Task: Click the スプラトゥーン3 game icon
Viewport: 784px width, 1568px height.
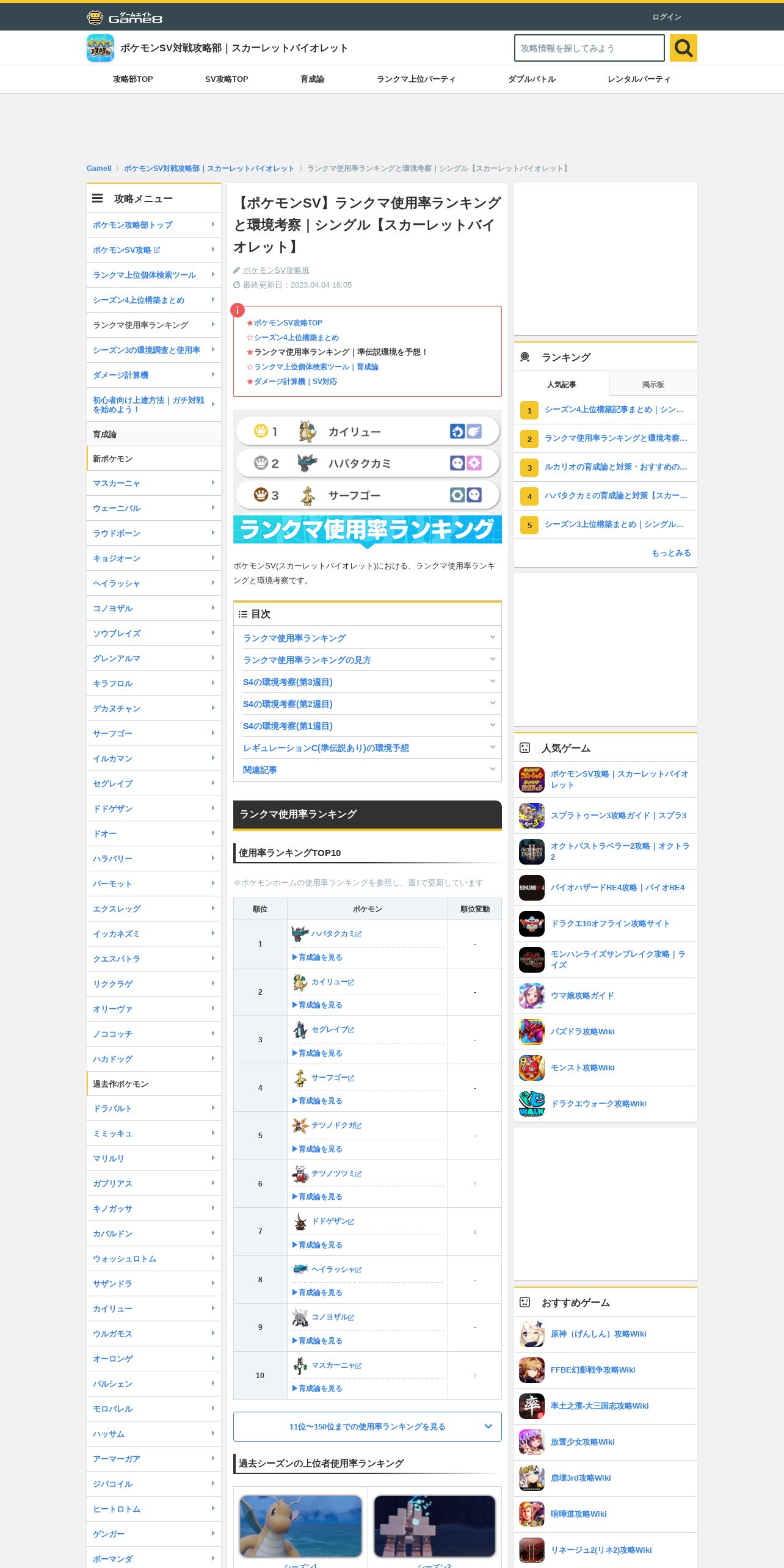Action: click(532, 816)
